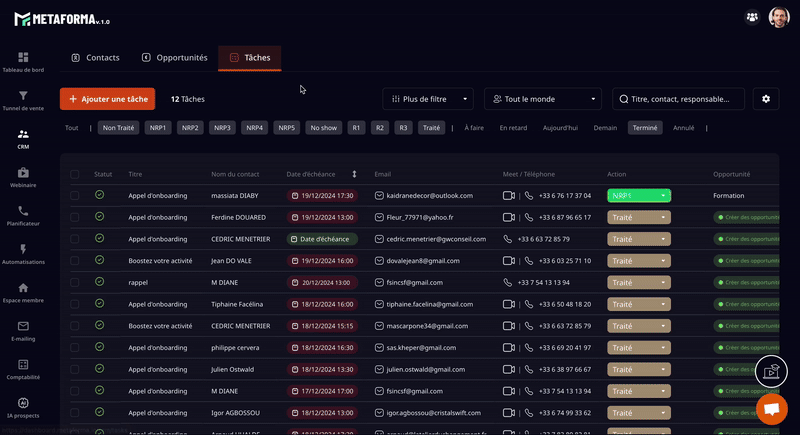Open Automatisations lightning icon
This screenshot has width=800, height=435.
click(23, 251)
